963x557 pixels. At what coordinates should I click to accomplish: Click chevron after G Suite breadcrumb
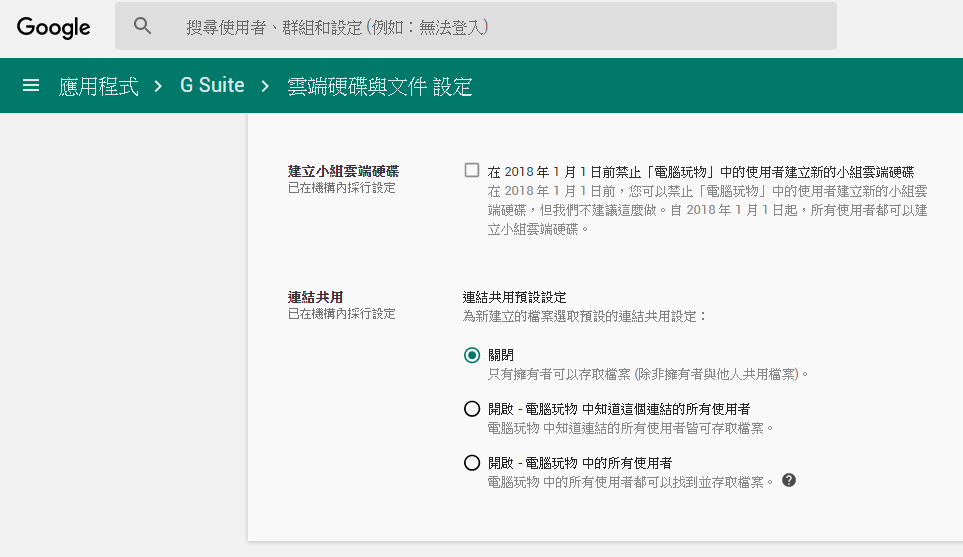pyautogui.click(x=265, y=86)
